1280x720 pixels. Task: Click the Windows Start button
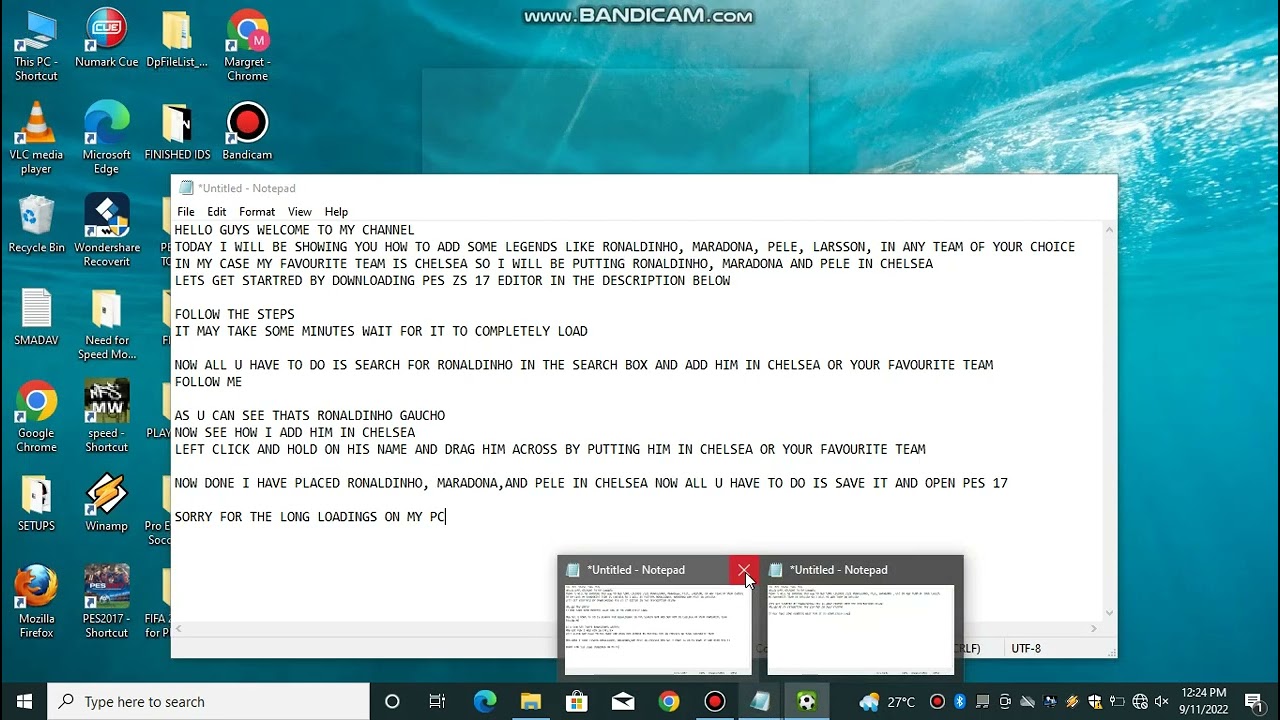[x=24, y=702]
